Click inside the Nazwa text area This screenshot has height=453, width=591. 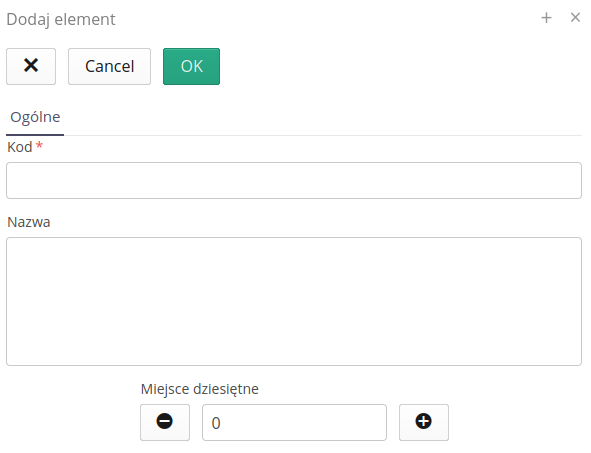click(x=294, y=301)
